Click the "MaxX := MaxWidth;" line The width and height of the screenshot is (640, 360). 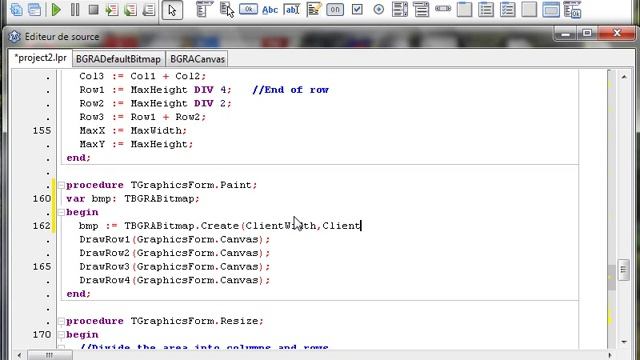[x=133, y=131]
